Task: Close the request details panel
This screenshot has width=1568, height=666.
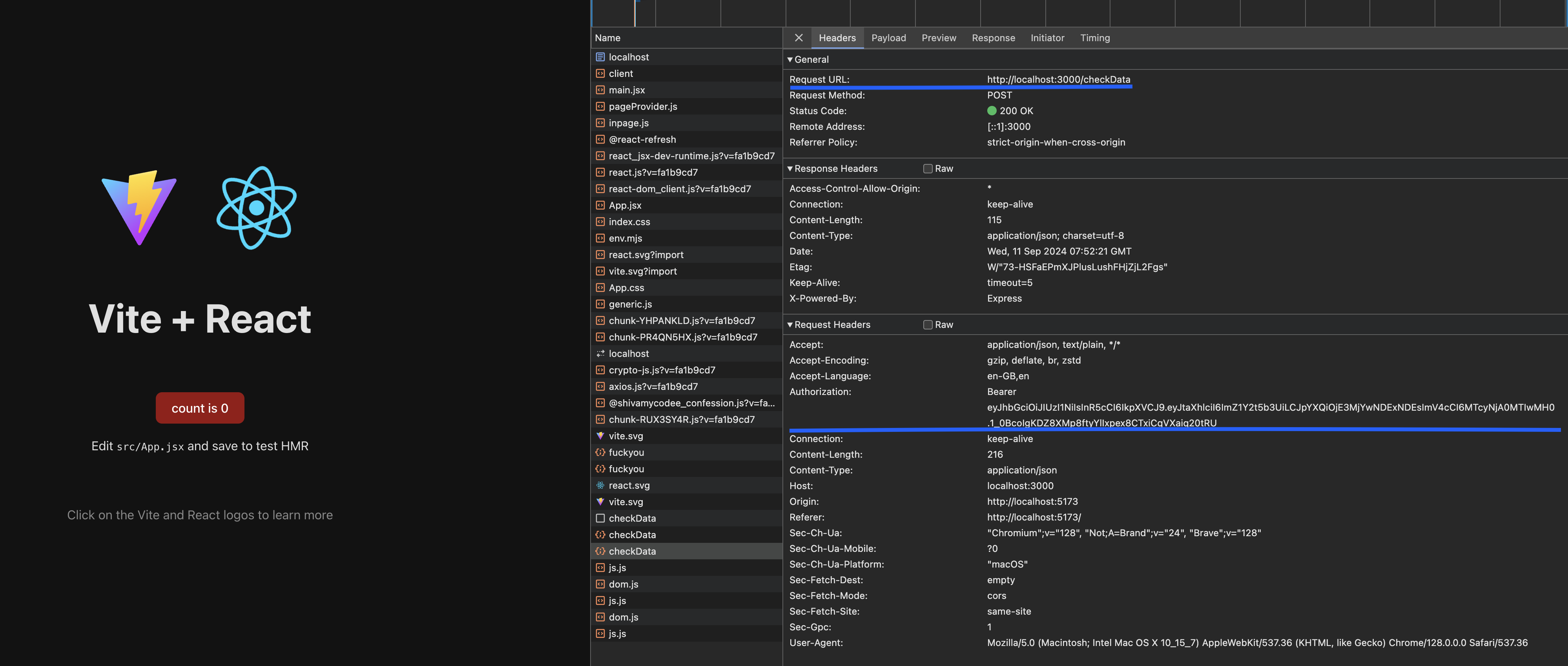Action: pyautogui.click(x=799, y=38)
